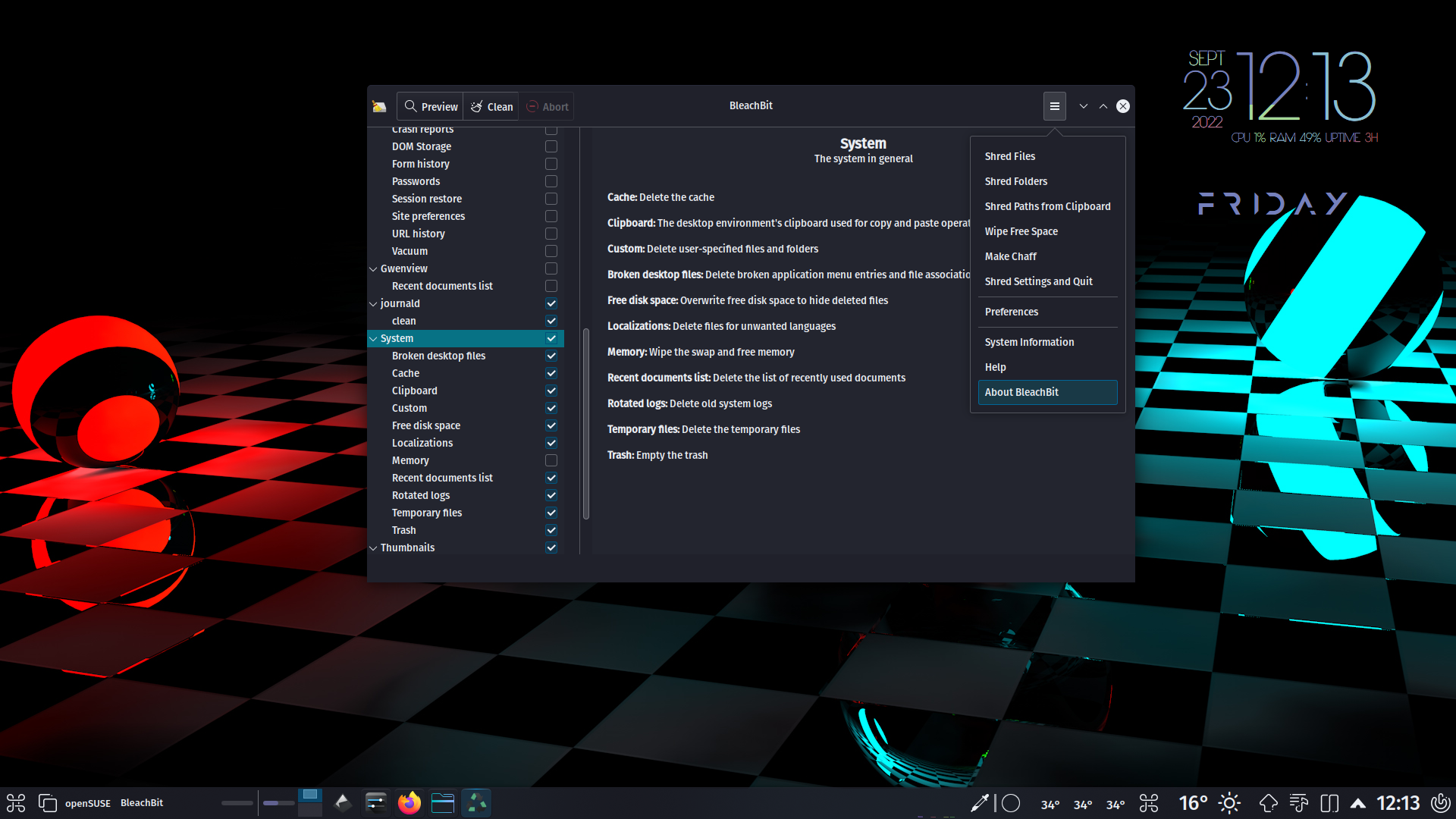Minimize BleachBit with the down chevron
The height and width of the screenshot is (819, 1456).
(x=1084, y=106)
